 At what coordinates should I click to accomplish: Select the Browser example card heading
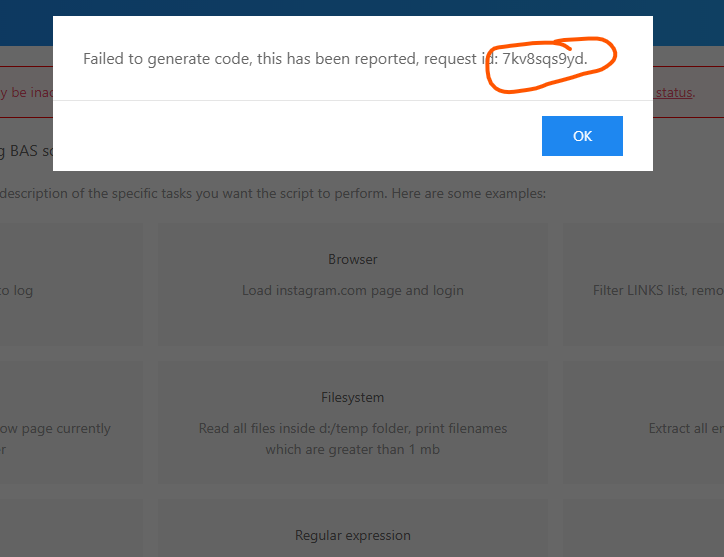352,259
